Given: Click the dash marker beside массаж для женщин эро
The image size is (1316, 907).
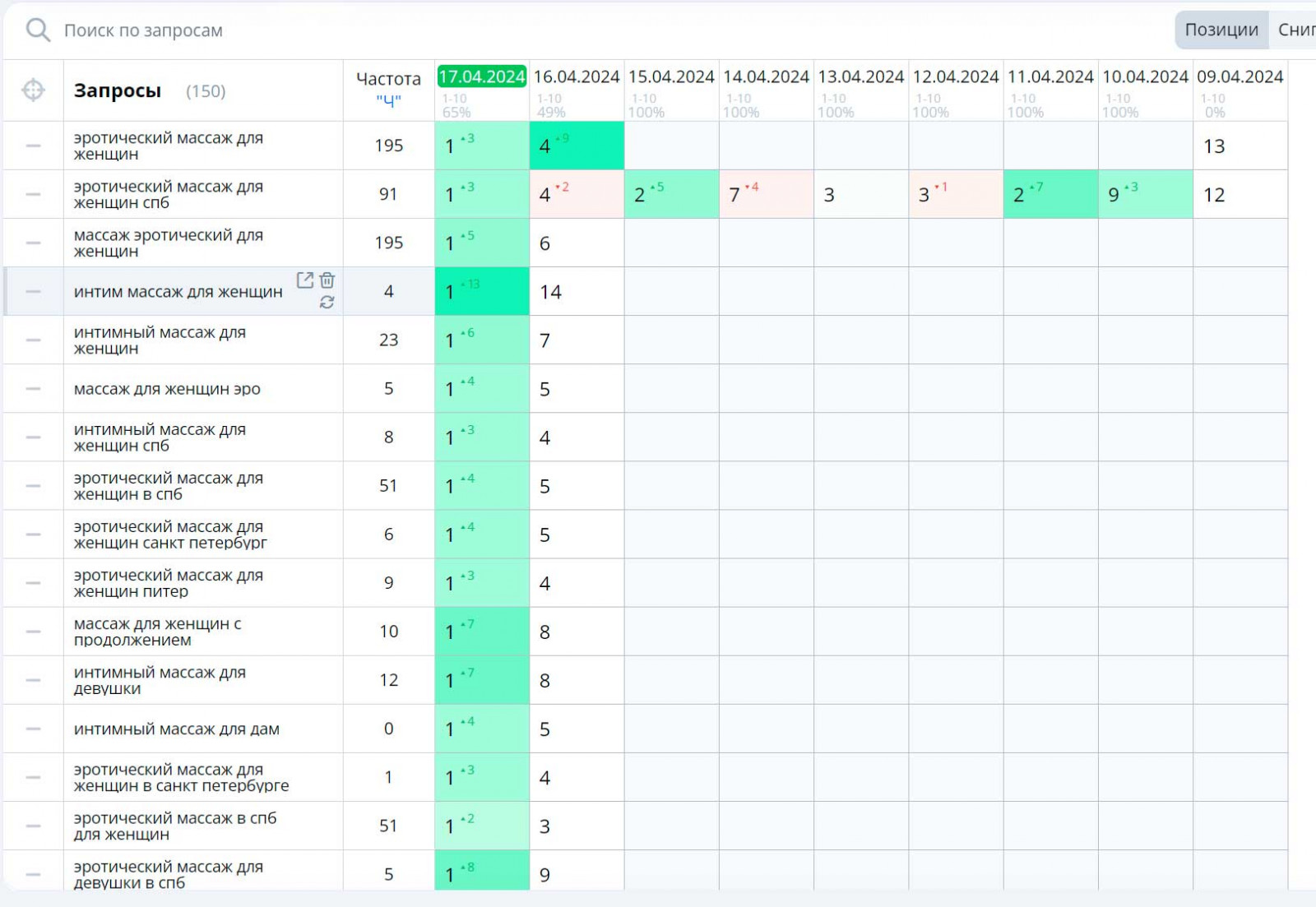Looking at the screenshot, I should tap(33, 388).
